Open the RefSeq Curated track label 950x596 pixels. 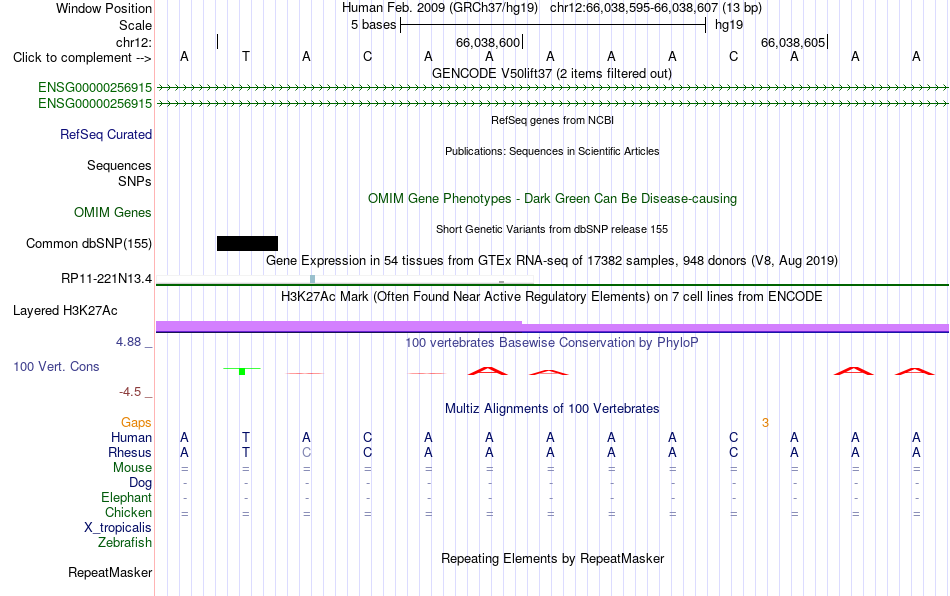pyautogui.click(x=105, y=134)
